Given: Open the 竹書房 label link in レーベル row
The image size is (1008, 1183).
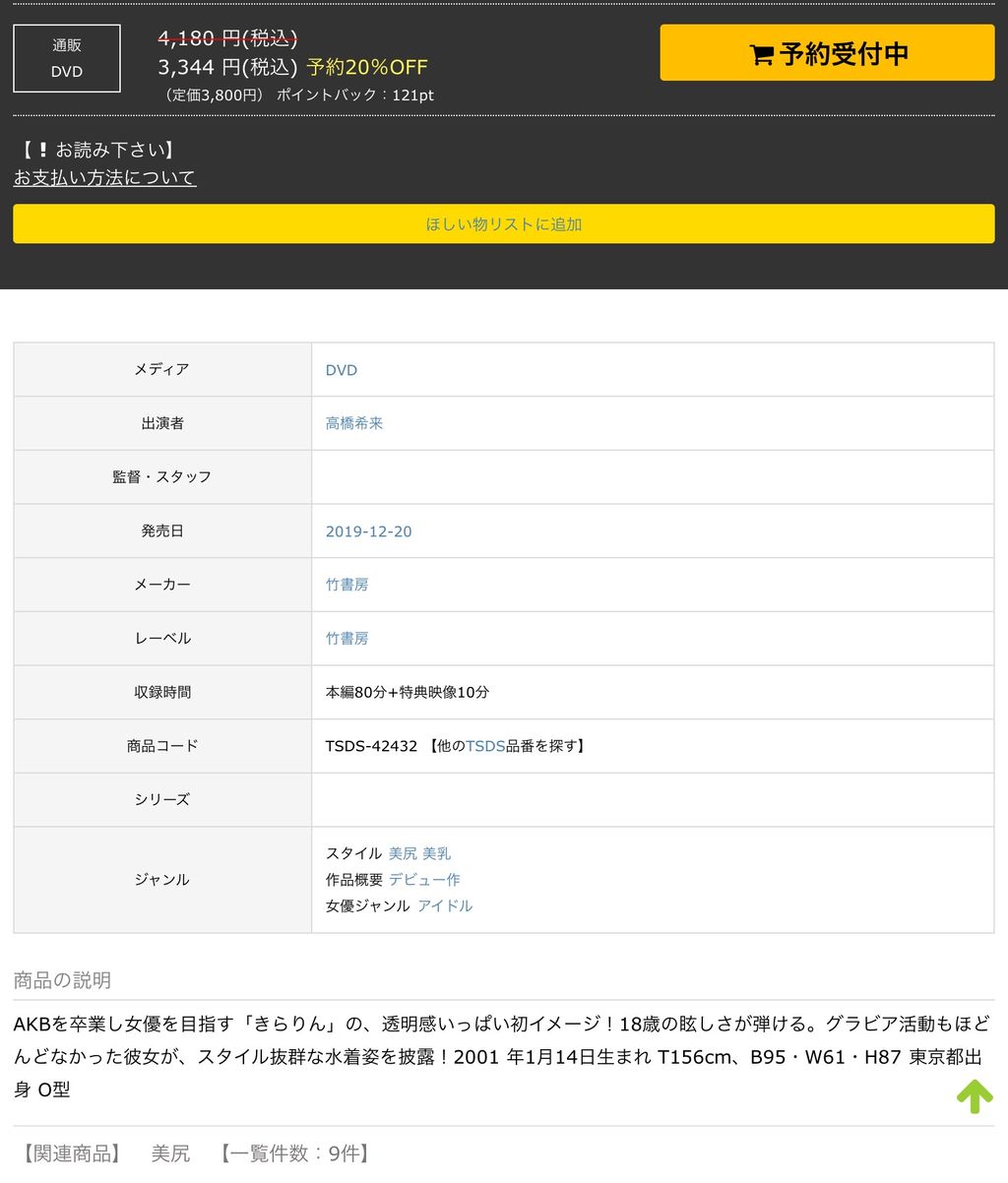Looking at the screenshot, I should click(347, 639).
